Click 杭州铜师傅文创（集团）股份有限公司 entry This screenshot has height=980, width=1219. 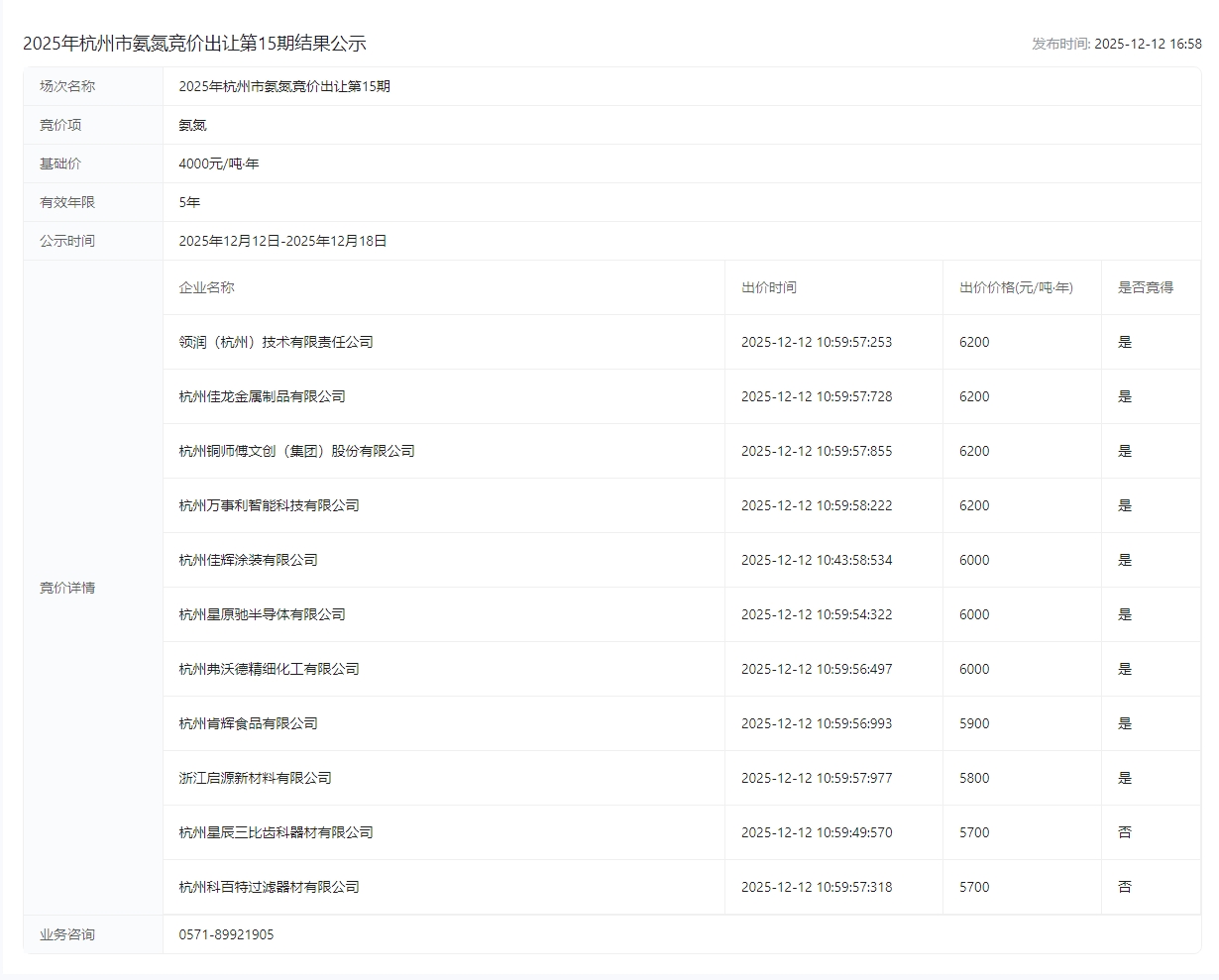[296, 451]
